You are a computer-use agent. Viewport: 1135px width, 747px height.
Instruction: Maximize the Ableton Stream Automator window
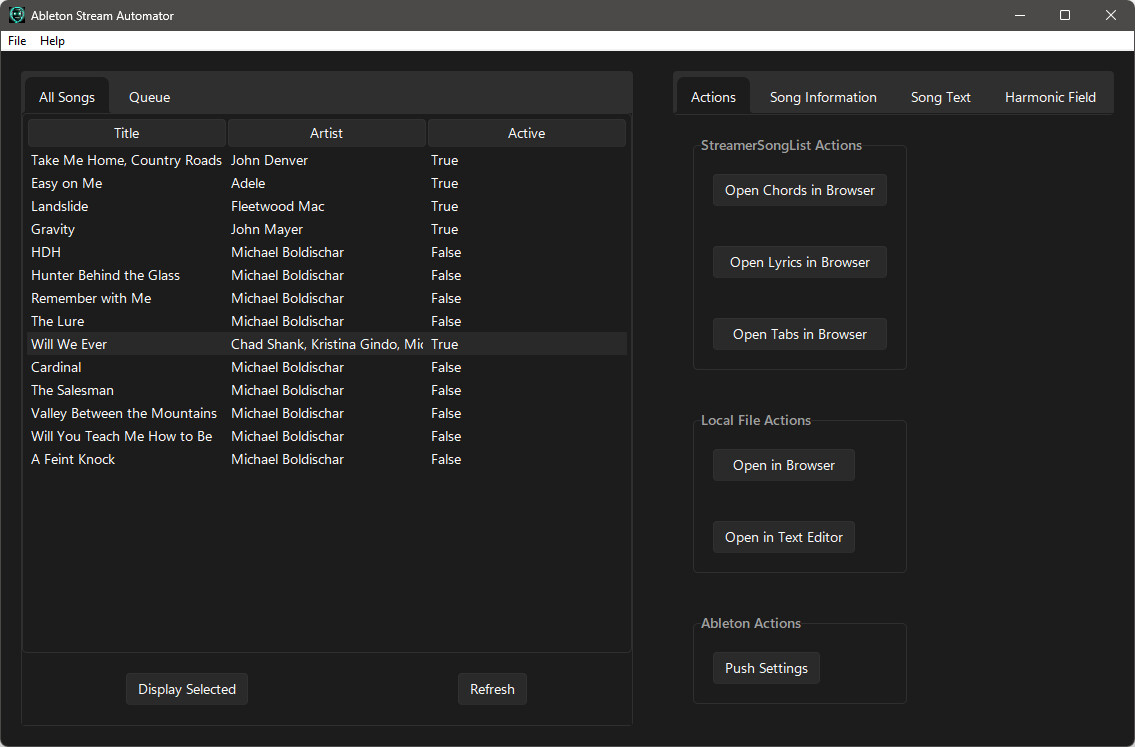(x=1065, y=15)
